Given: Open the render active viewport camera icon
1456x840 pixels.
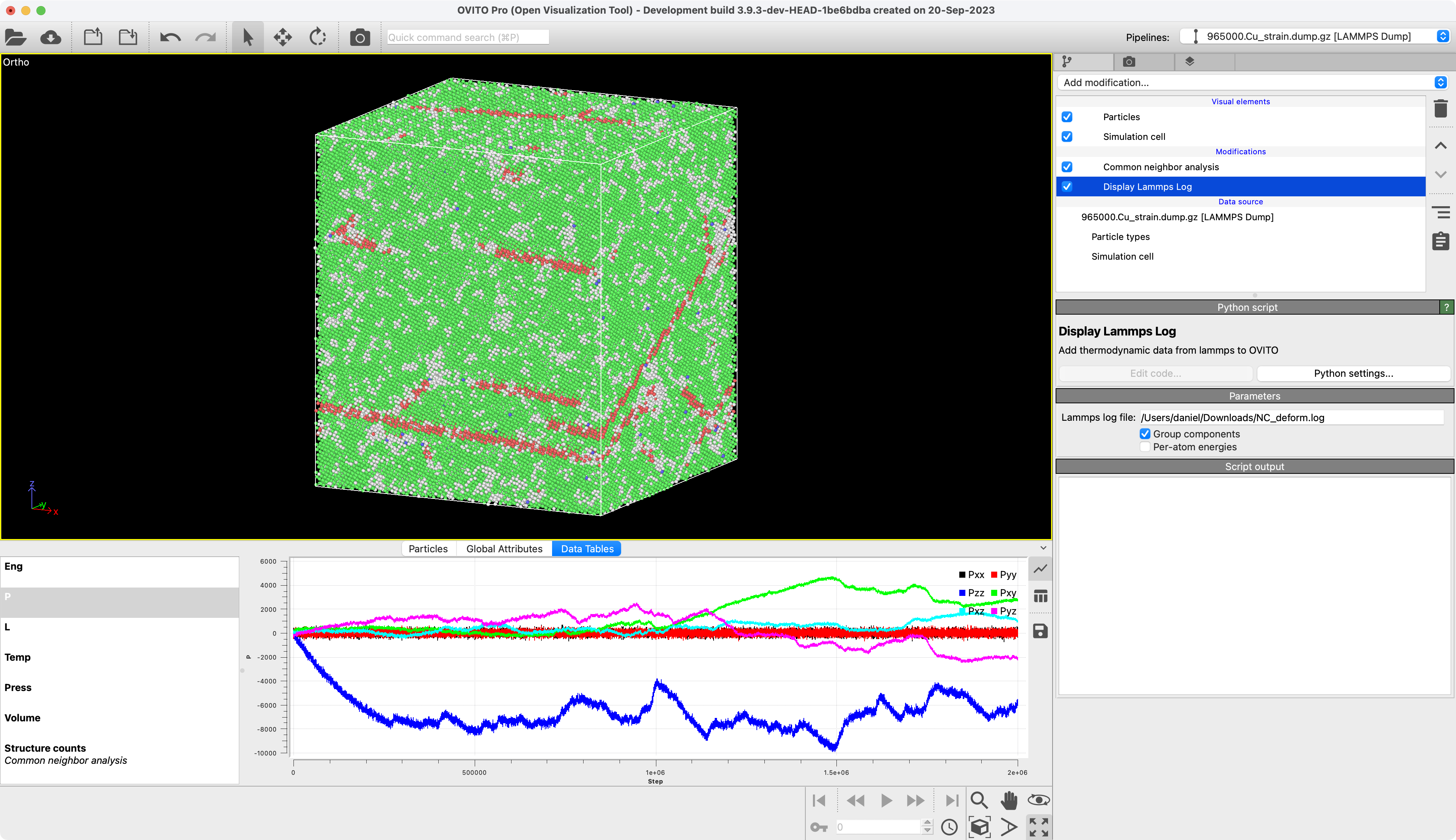Looking at the screenshot, I should [x=359, y=38].
